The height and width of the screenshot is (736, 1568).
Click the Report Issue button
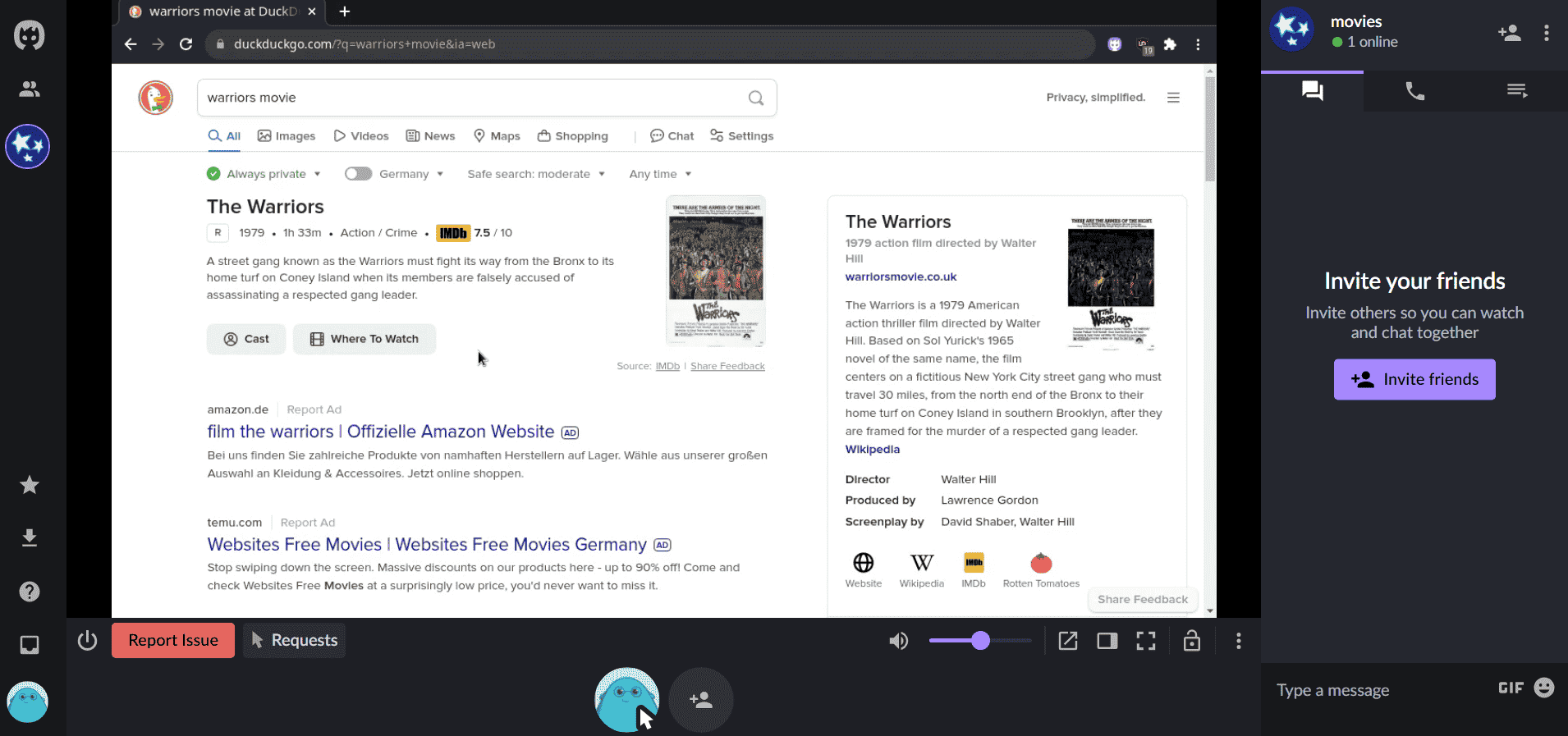173,640
